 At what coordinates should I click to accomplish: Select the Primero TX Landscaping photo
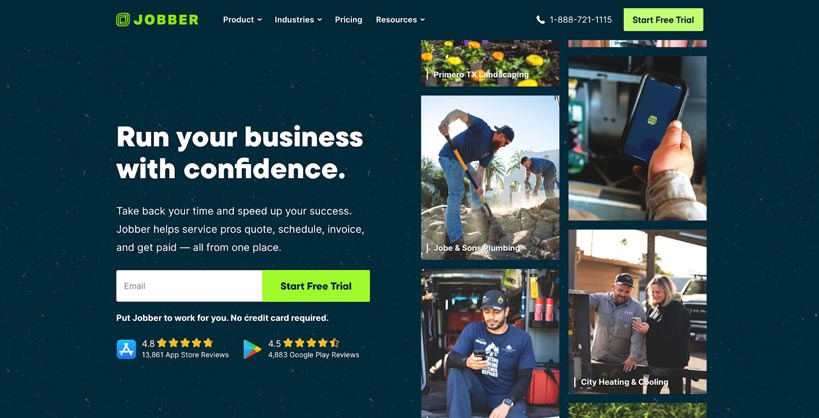490,63
